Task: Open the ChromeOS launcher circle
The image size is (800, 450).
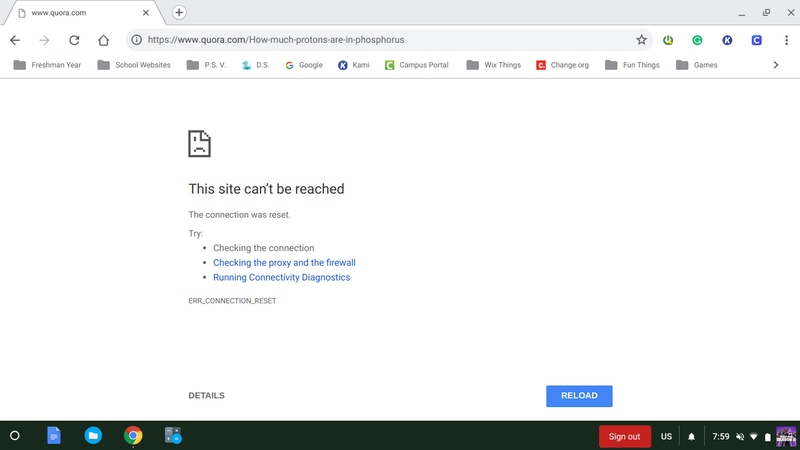Action: click(14, 435)
